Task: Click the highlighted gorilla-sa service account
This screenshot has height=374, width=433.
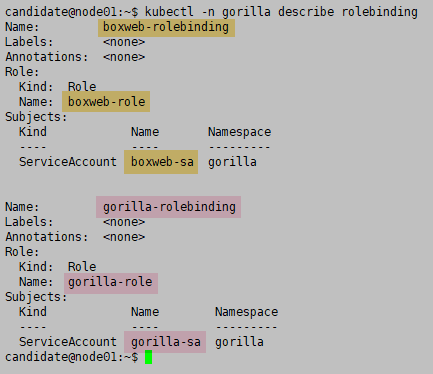Action: [x=165, y=342]
